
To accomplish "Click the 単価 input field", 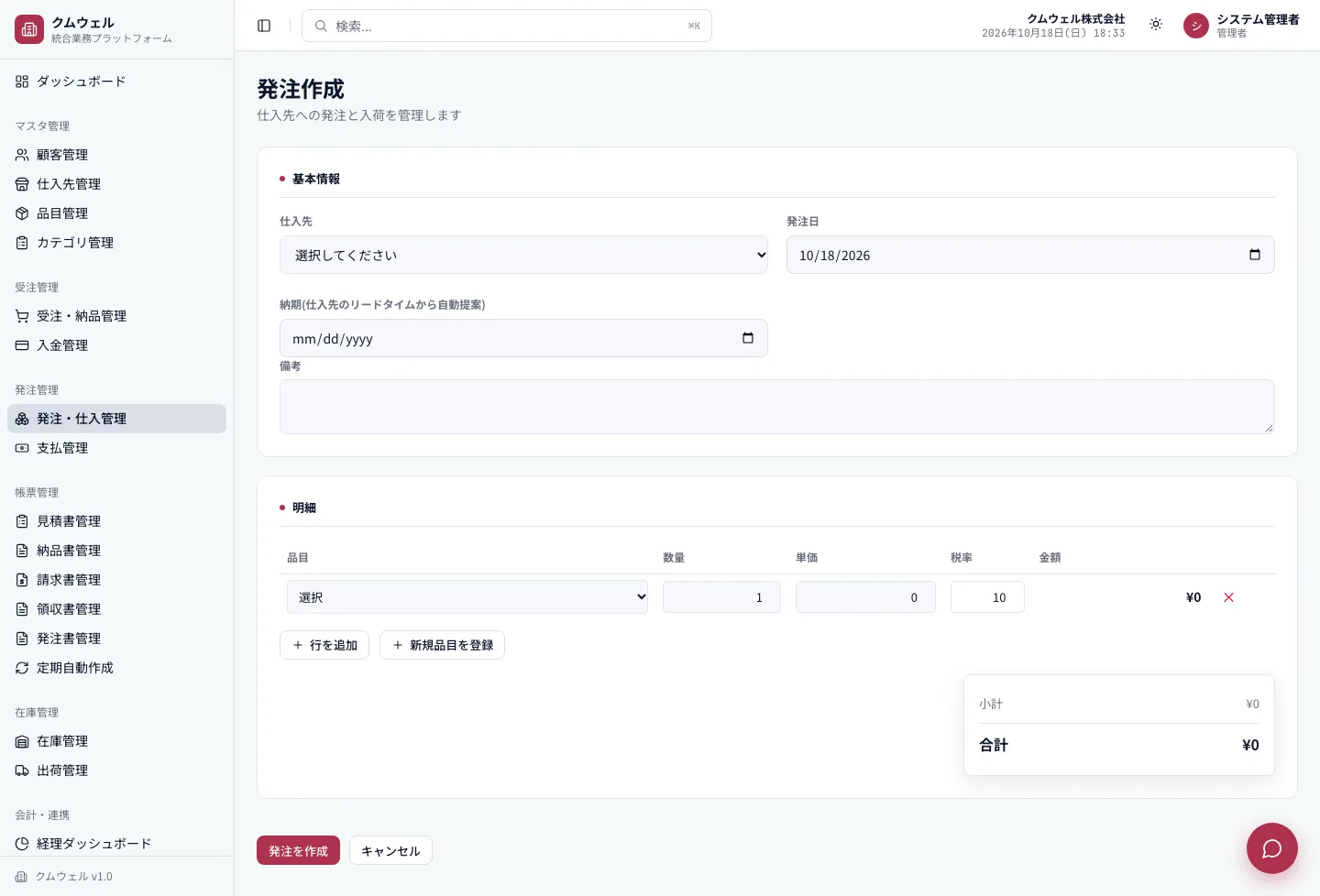I will (865, 597).
